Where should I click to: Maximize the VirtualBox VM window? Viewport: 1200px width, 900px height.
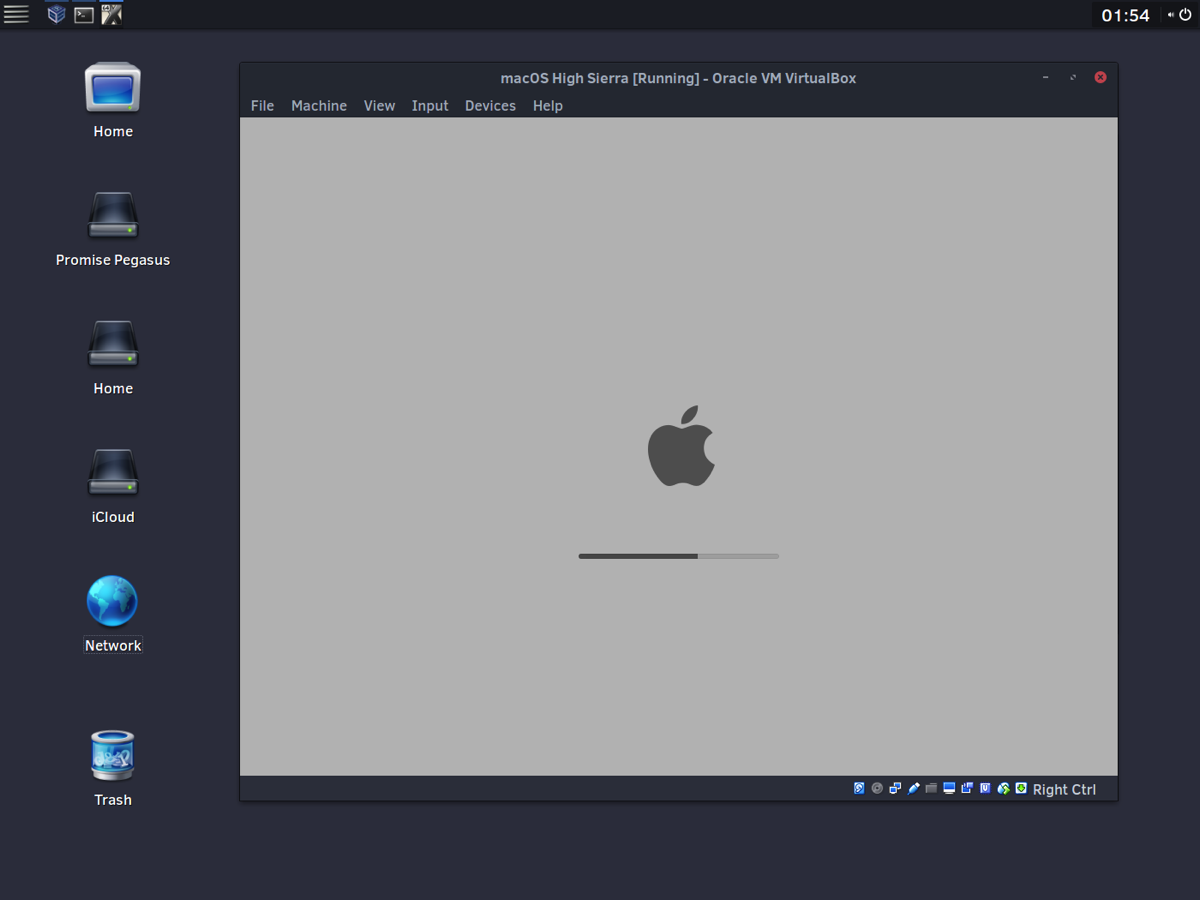(x=1073, y=78)
